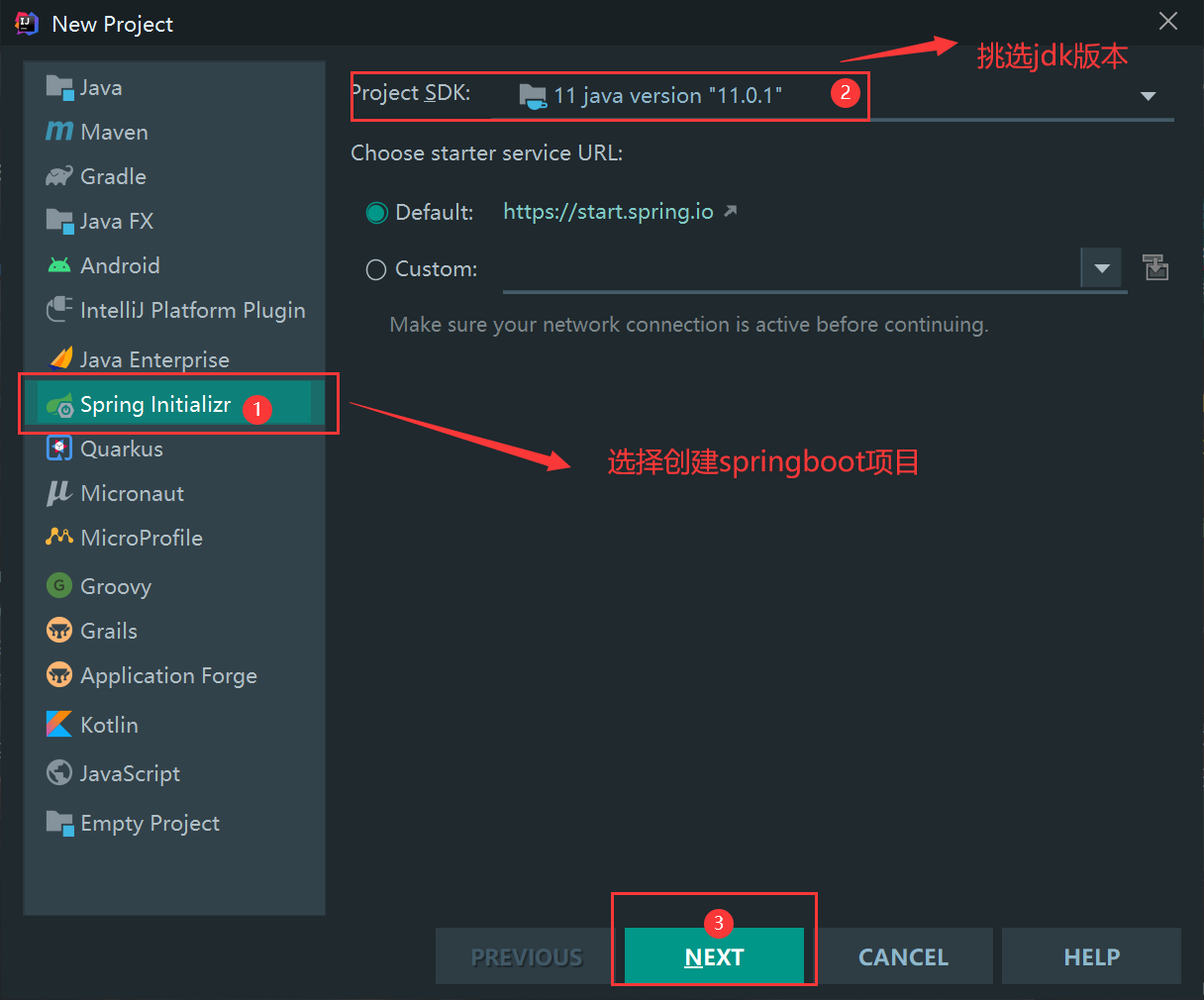Click the 'Project SDK:' label

[411, 93]
